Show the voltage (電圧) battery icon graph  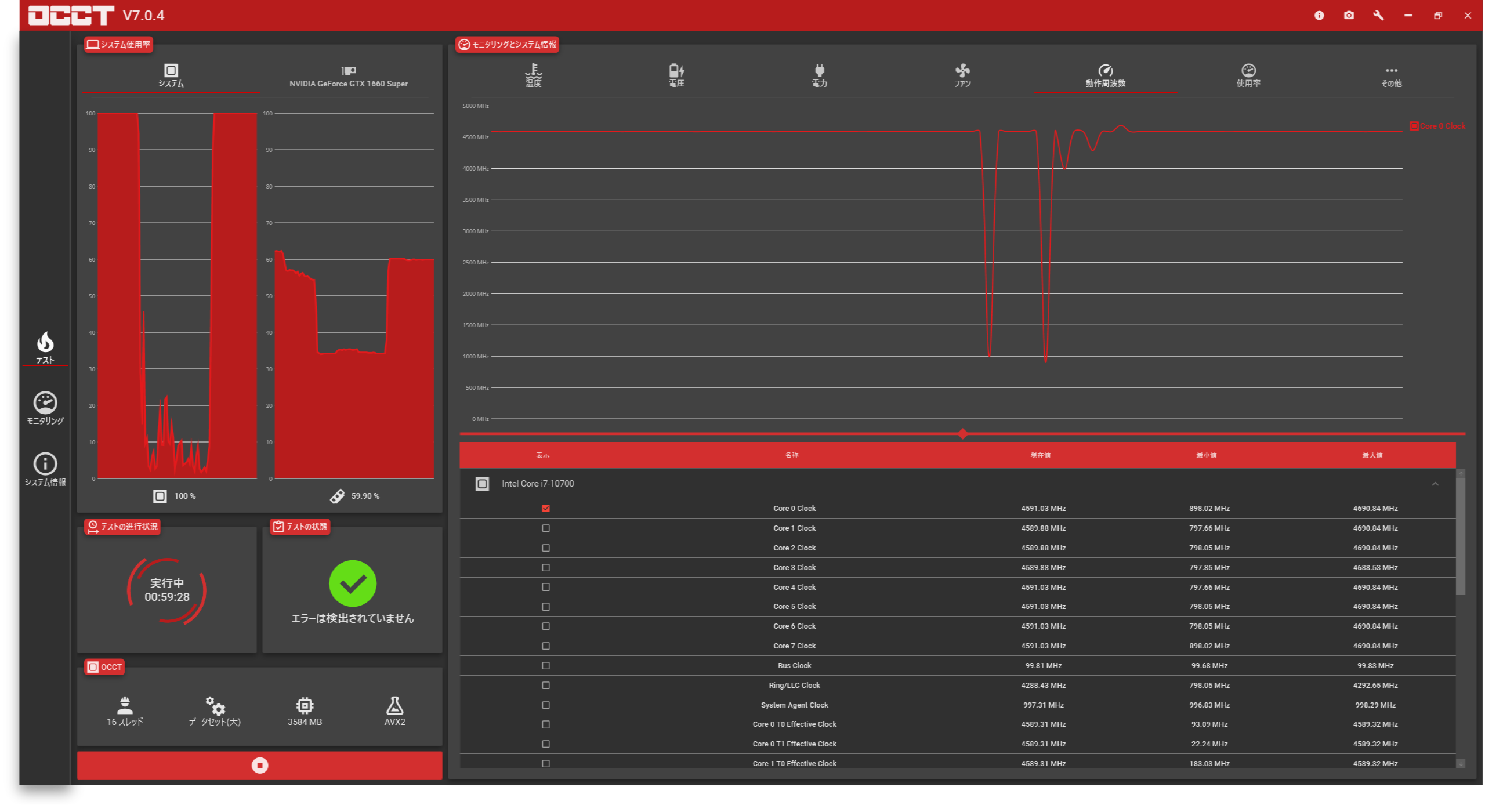(x=676, y=75)
